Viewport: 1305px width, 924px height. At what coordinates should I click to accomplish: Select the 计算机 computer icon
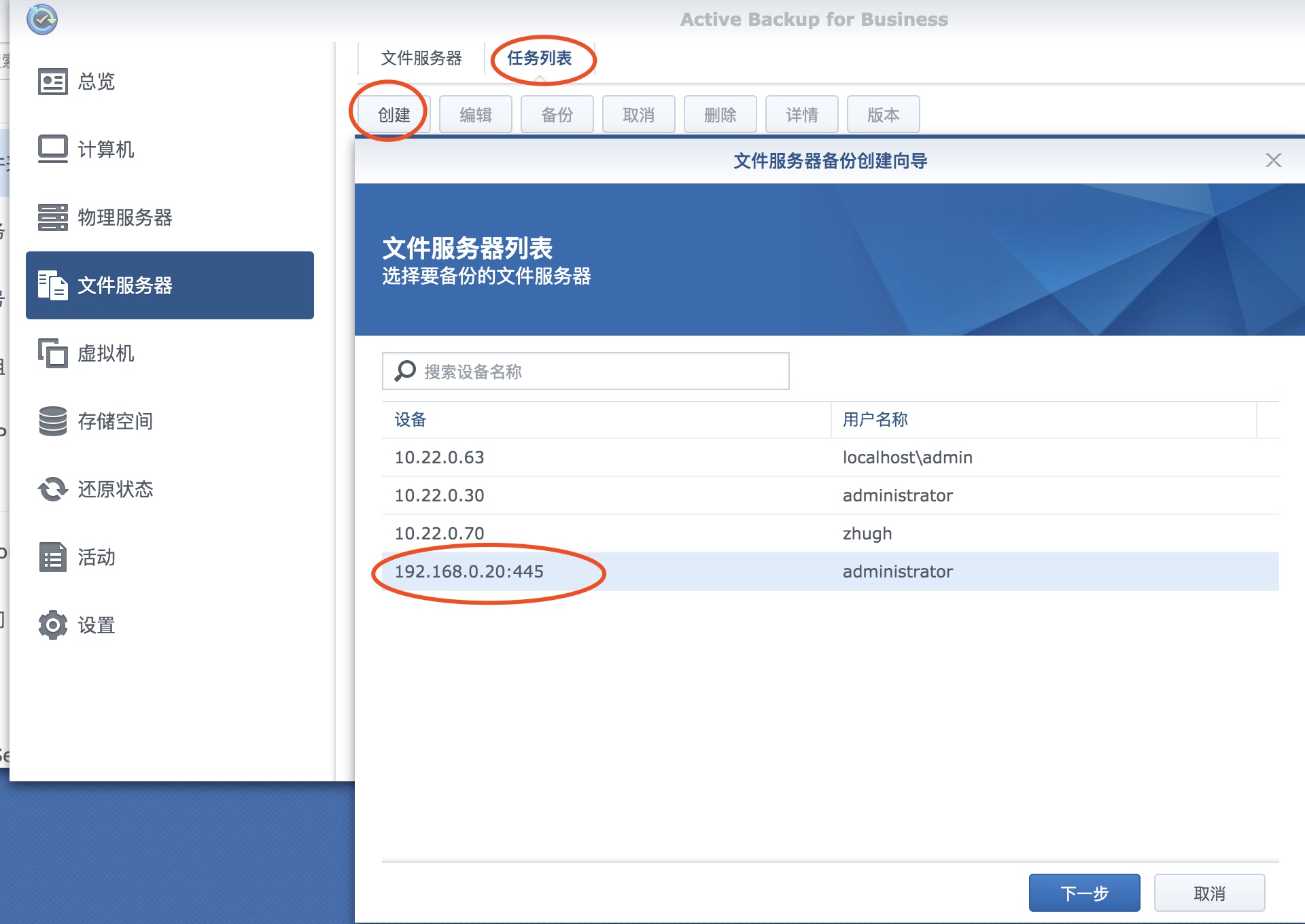(x=52, y=149)
